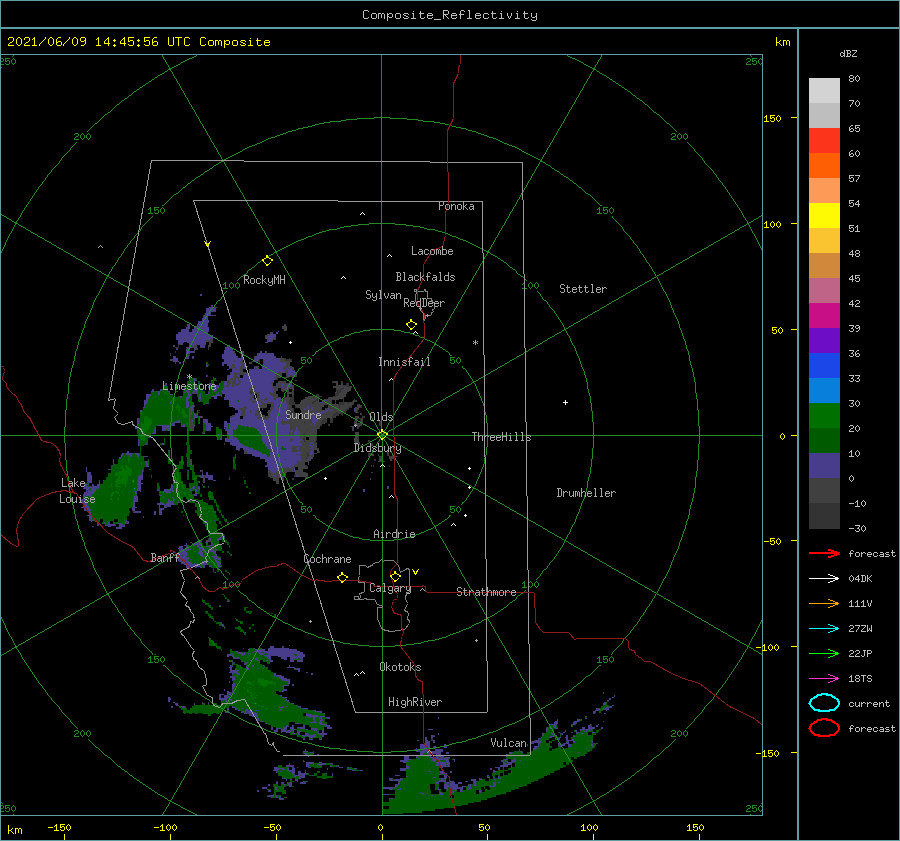Image resolution: width=900 pixels, height=841 pixels.
Task: Click the Banff label
Action: [x=165, y=558]
